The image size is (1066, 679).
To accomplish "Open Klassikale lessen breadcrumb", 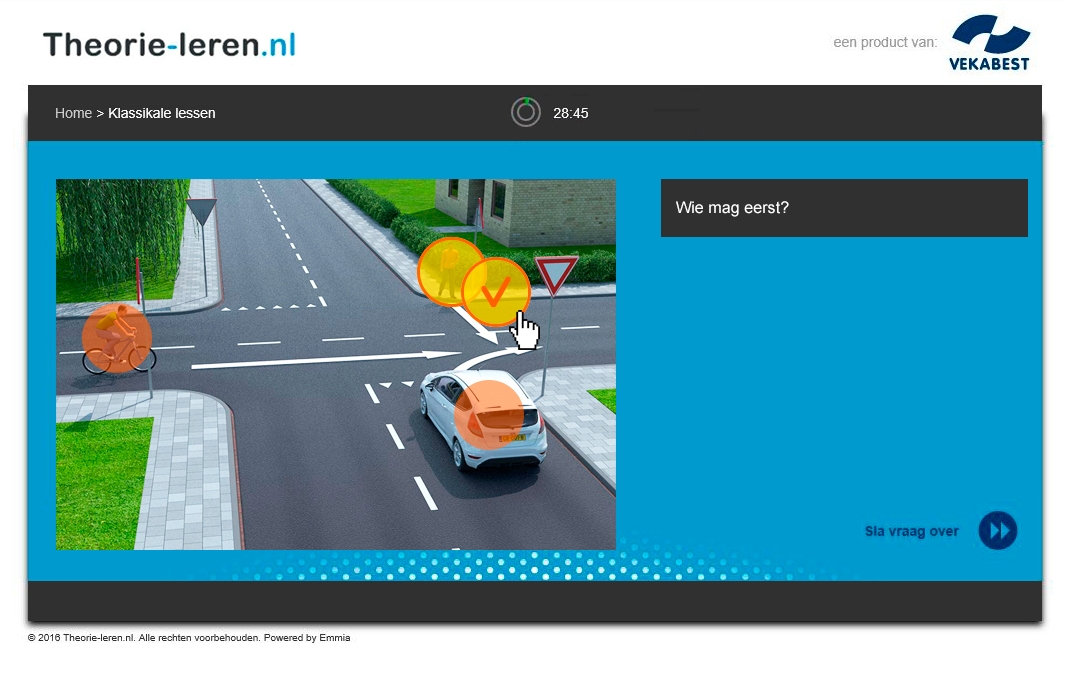I will (162, 114).
